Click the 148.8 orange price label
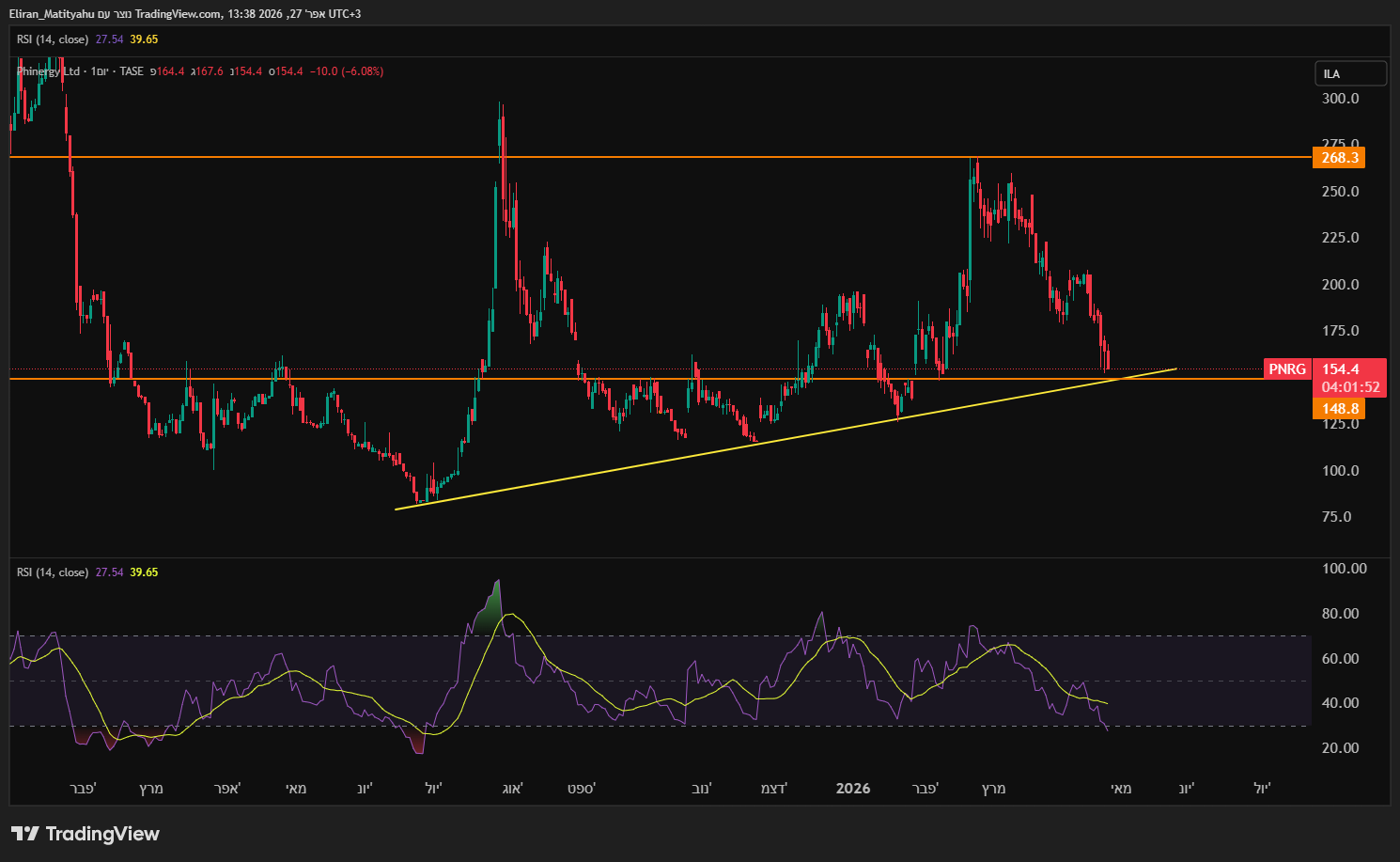The width and height of the screenshot is (1400, 862). pos(1339,409)
